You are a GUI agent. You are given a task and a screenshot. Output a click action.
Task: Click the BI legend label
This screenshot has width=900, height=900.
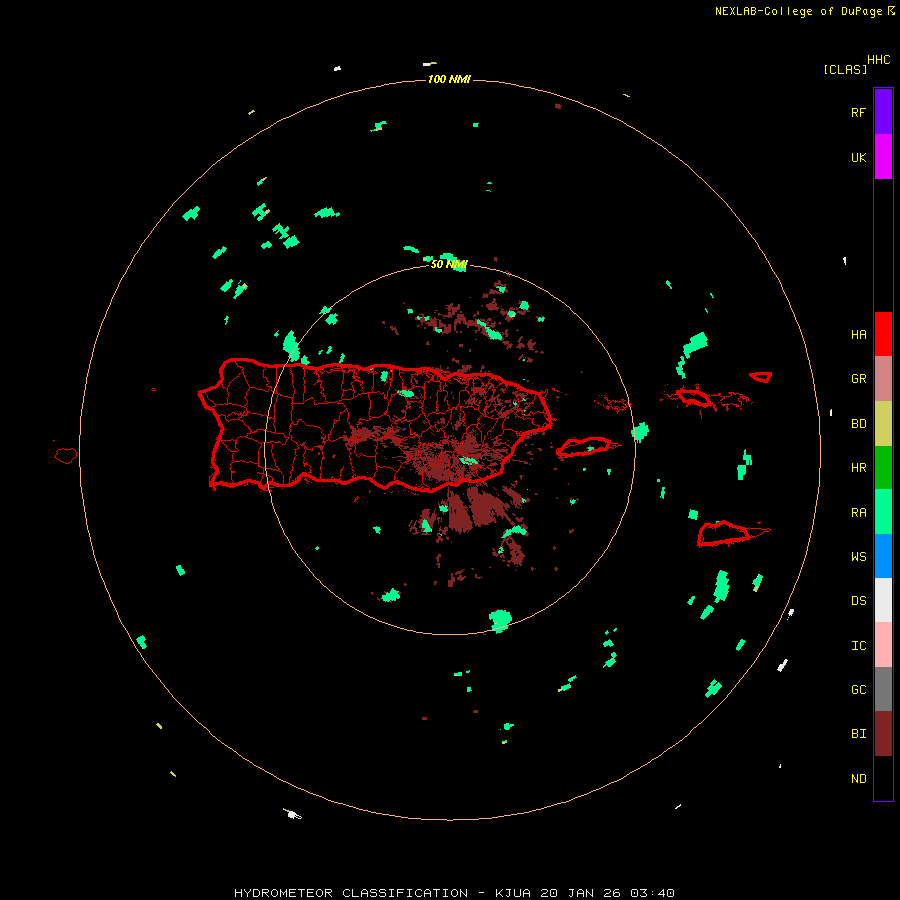point(858,734)
